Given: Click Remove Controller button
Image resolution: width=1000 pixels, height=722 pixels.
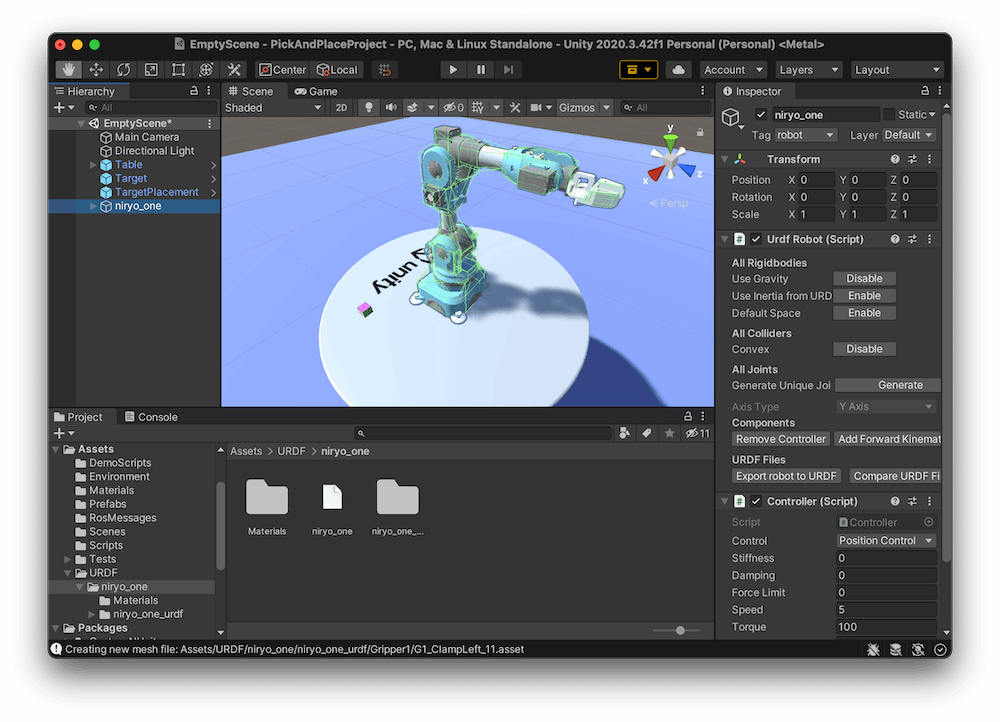Looking at the screenshot, I should (781, 439).
